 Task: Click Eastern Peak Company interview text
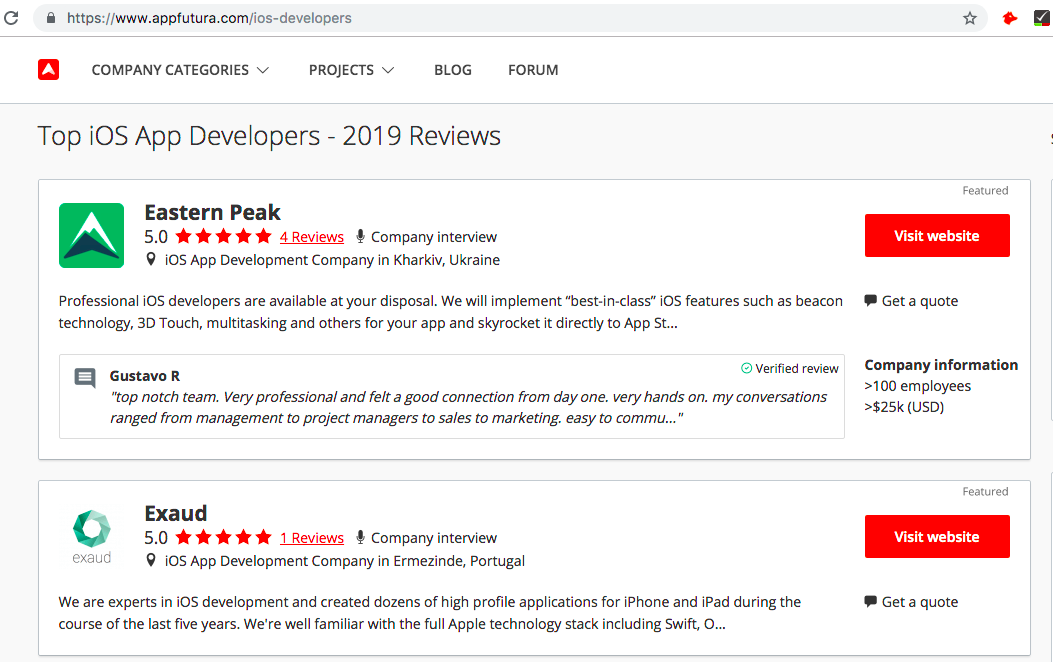click(434, 237)
